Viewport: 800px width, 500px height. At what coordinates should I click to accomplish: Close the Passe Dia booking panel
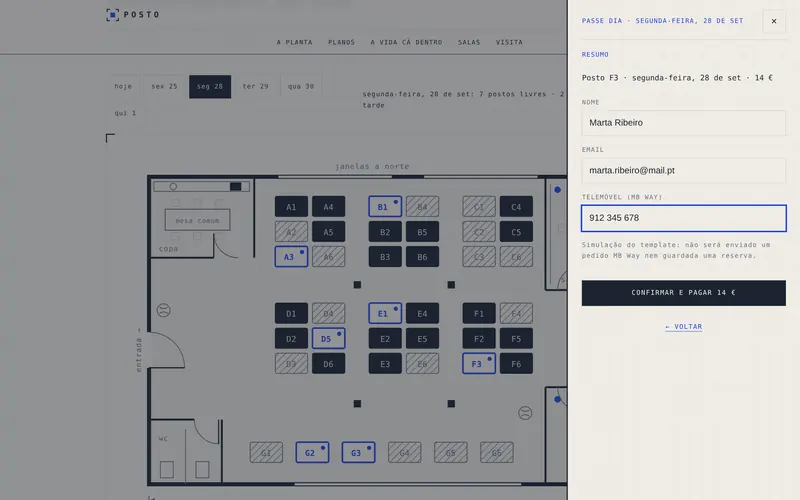click(774, 21)
